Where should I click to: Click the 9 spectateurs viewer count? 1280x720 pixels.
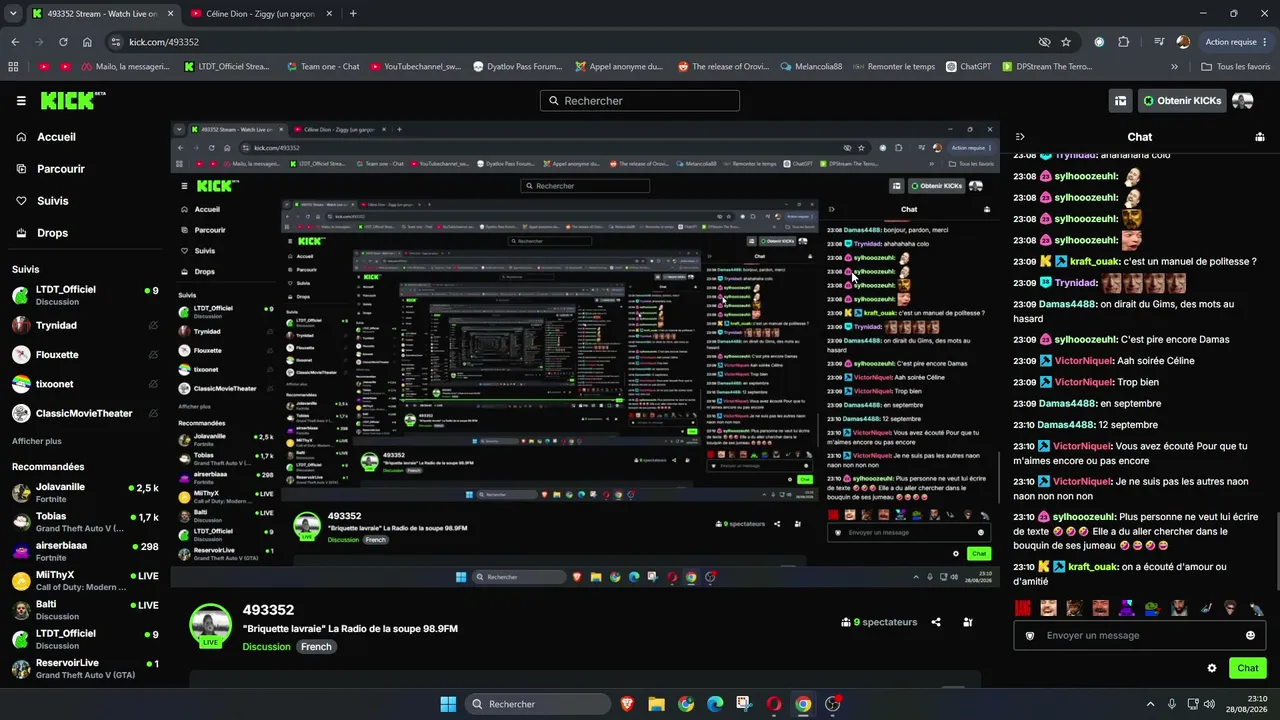(x=879, y=622)
